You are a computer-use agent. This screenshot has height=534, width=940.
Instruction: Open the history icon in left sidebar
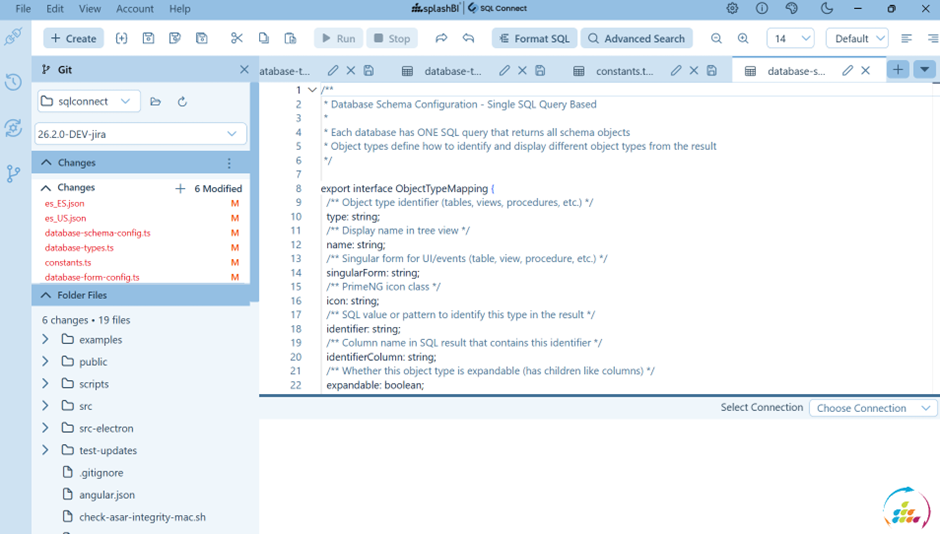coord(13,82)
